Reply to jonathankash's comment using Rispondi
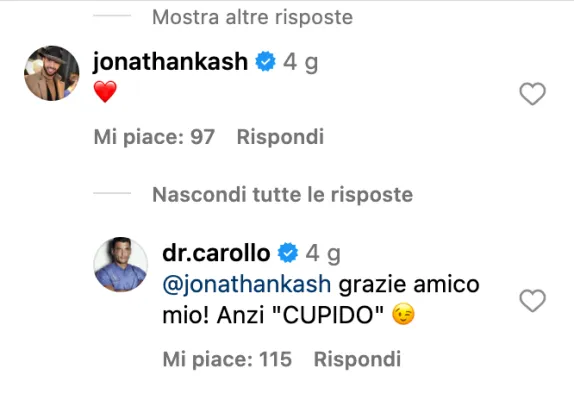The image size is (574, 400). (280, 137)
